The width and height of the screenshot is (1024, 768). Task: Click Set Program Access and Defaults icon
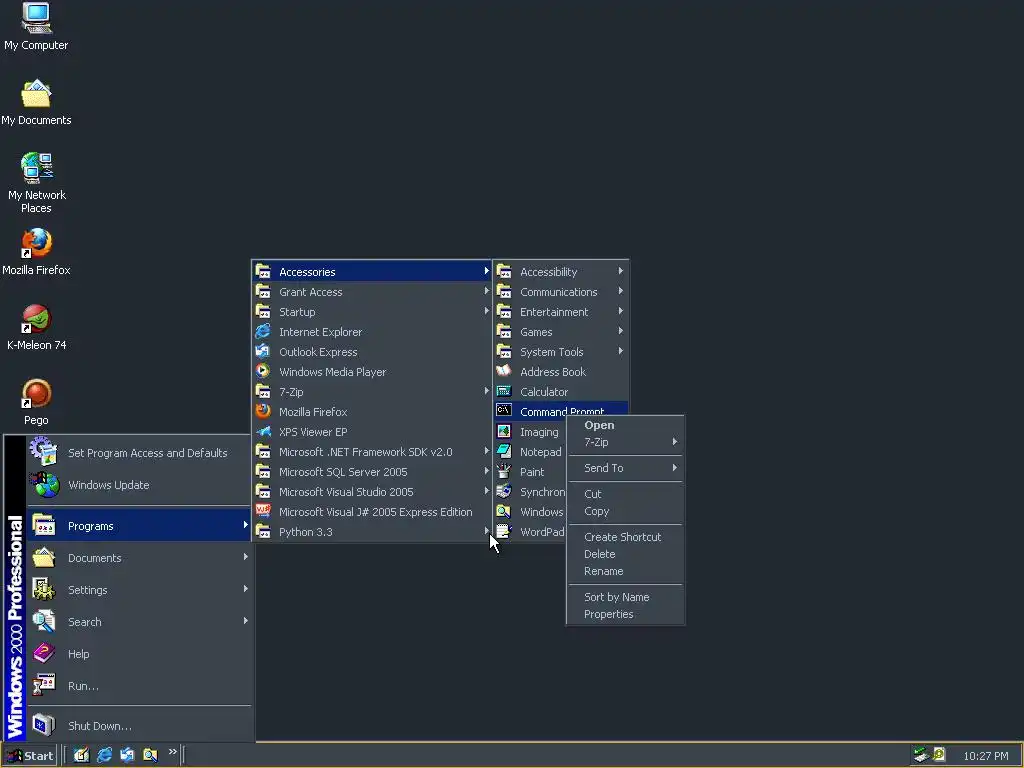pos(44,451)
